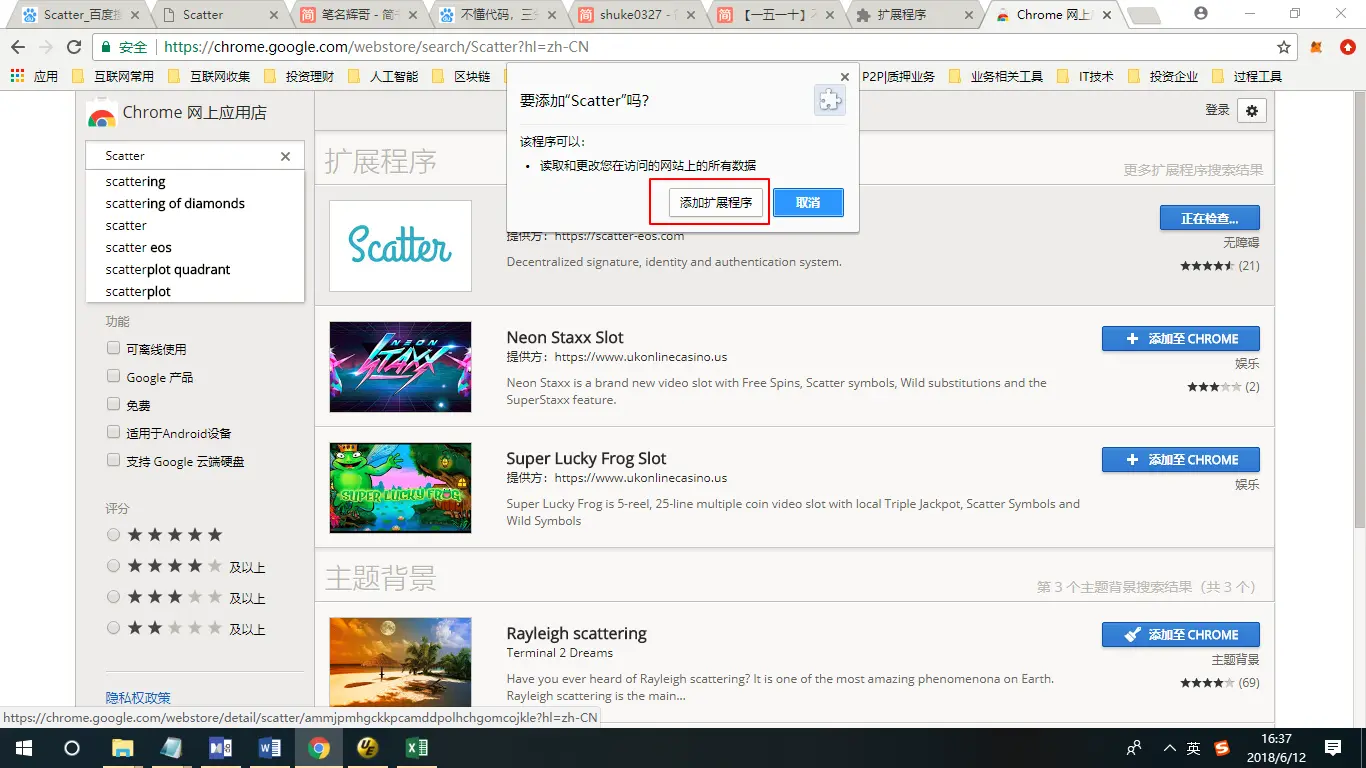Check 适用于Android设备 checkbox
The width and height of the screenshot is (1366, 768).
pos(114,433)
